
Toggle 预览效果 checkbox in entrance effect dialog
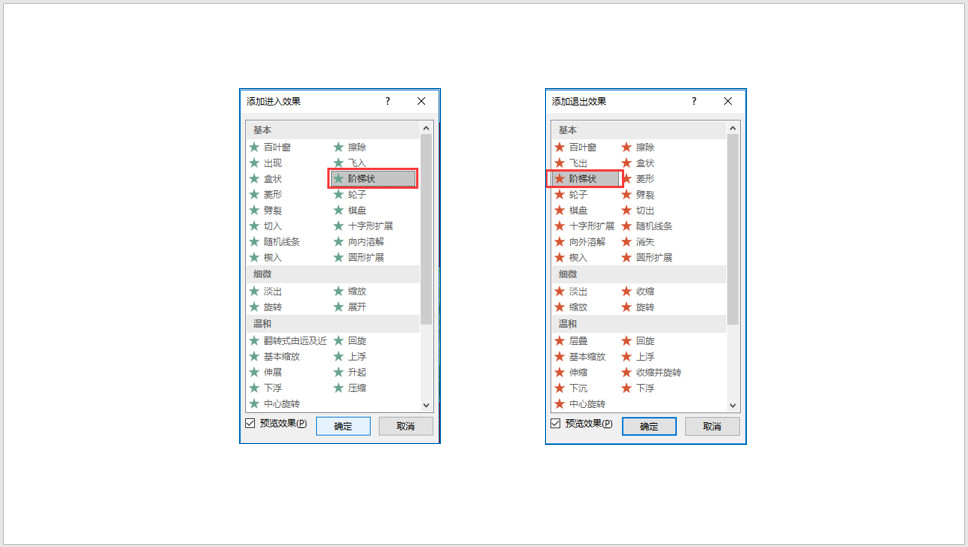250,424
